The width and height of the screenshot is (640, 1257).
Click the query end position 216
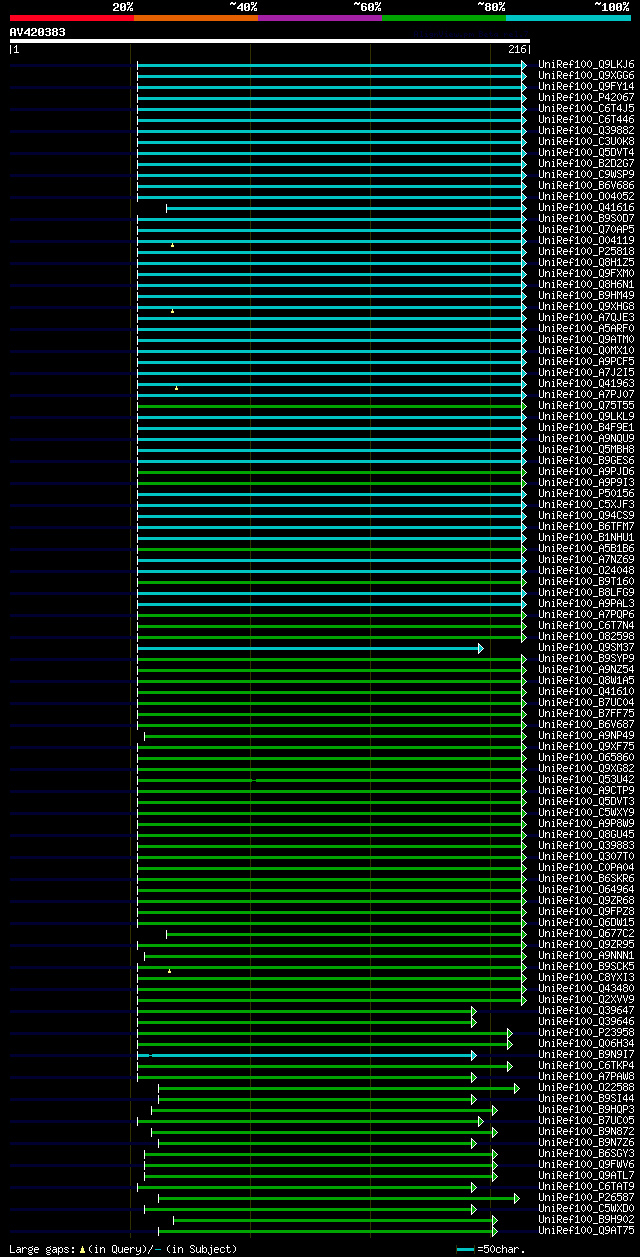[x=517, y=49]
